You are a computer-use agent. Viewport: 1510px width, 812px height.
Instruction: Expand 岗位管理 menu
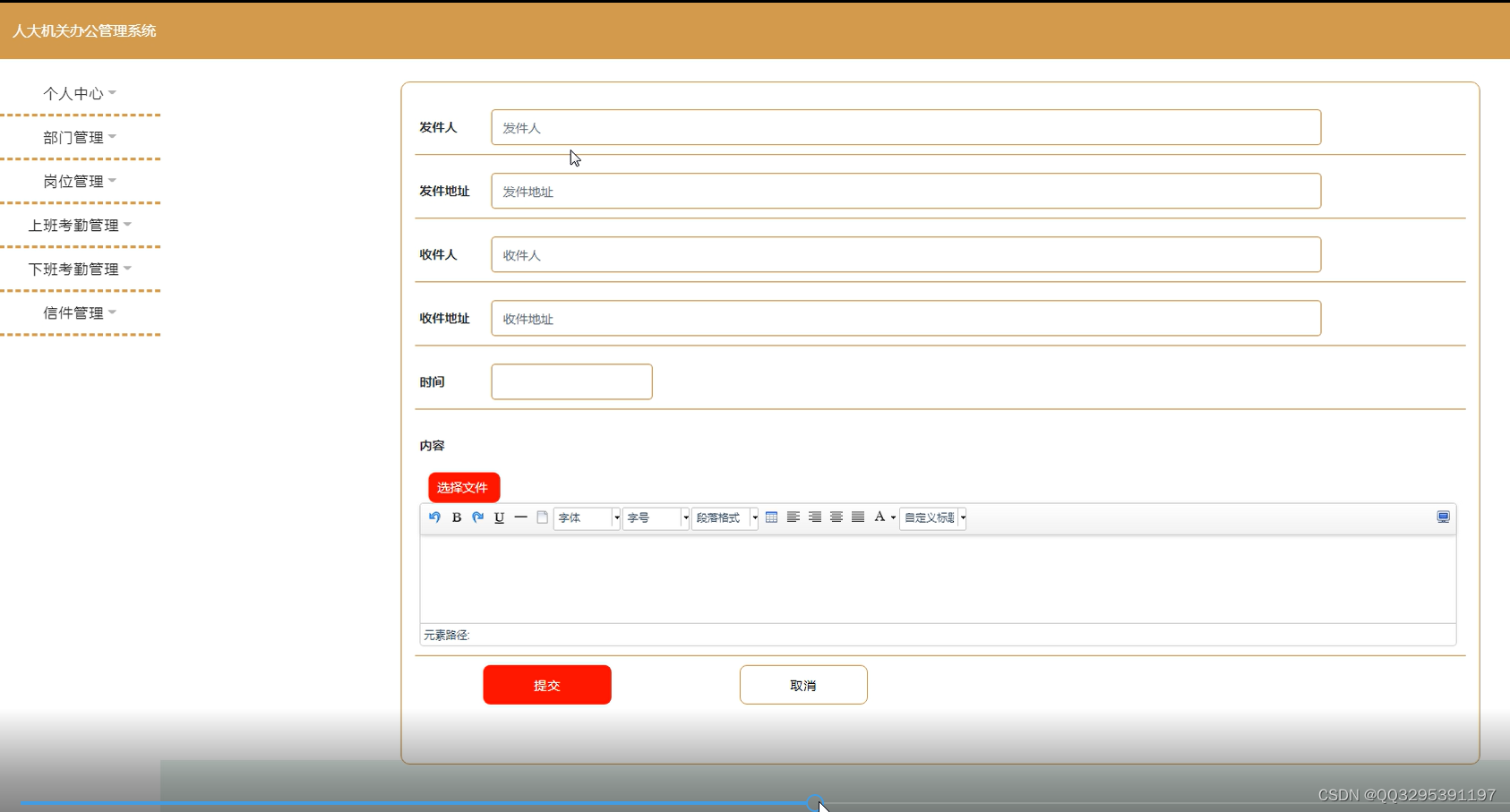[x=80, y=181]
